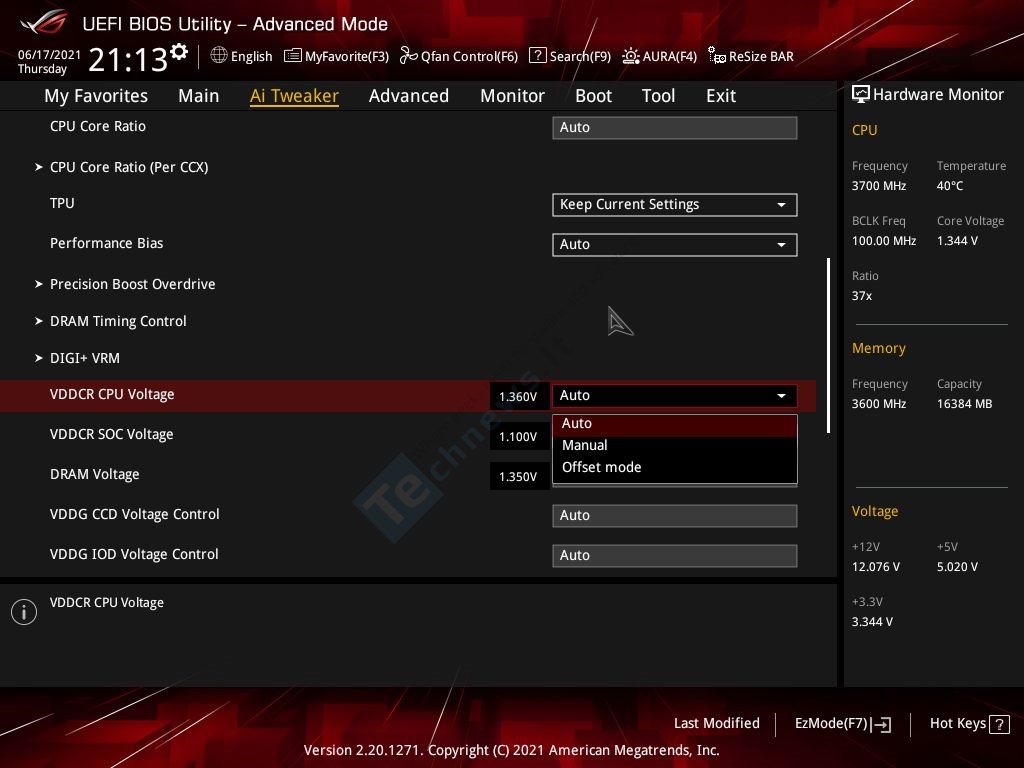The image size is (1024, 768).
Task: Select the DRAM Voltage row label
Action: coord(95,474)
